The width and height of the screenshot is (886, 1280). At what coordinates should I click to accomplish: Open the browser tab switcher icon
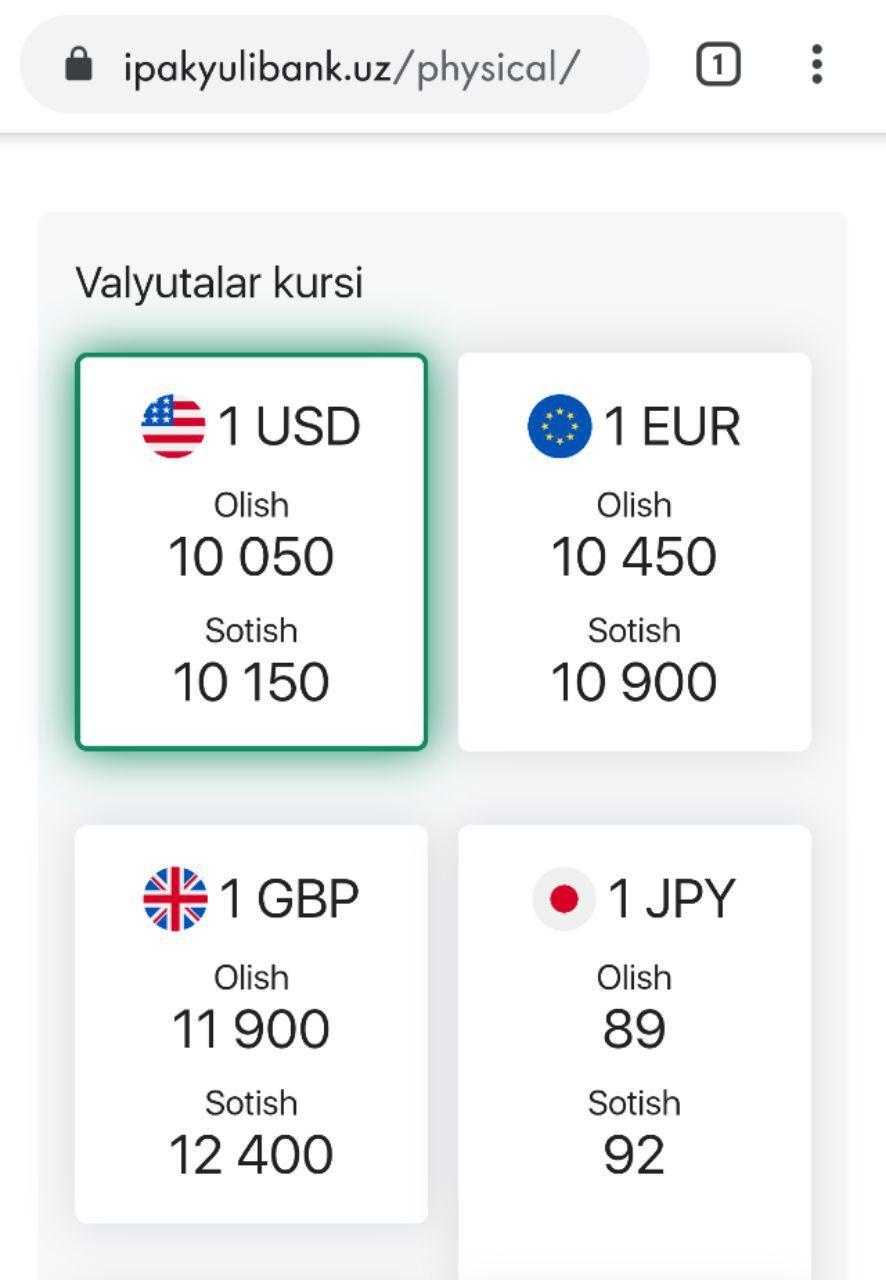717,66
